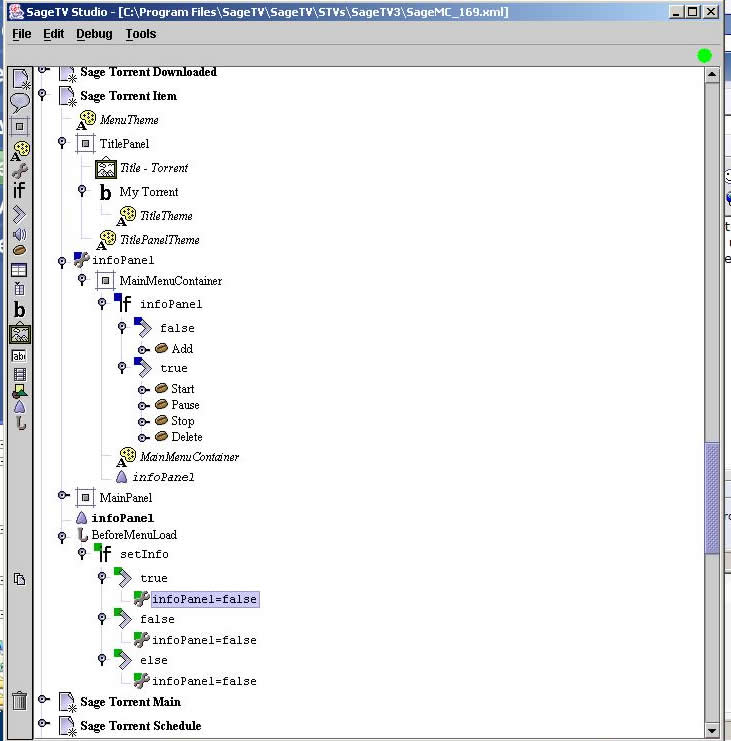731x741 pixels.
Task: Select the 'setInfo' conditional label
Action: [144, 554]
